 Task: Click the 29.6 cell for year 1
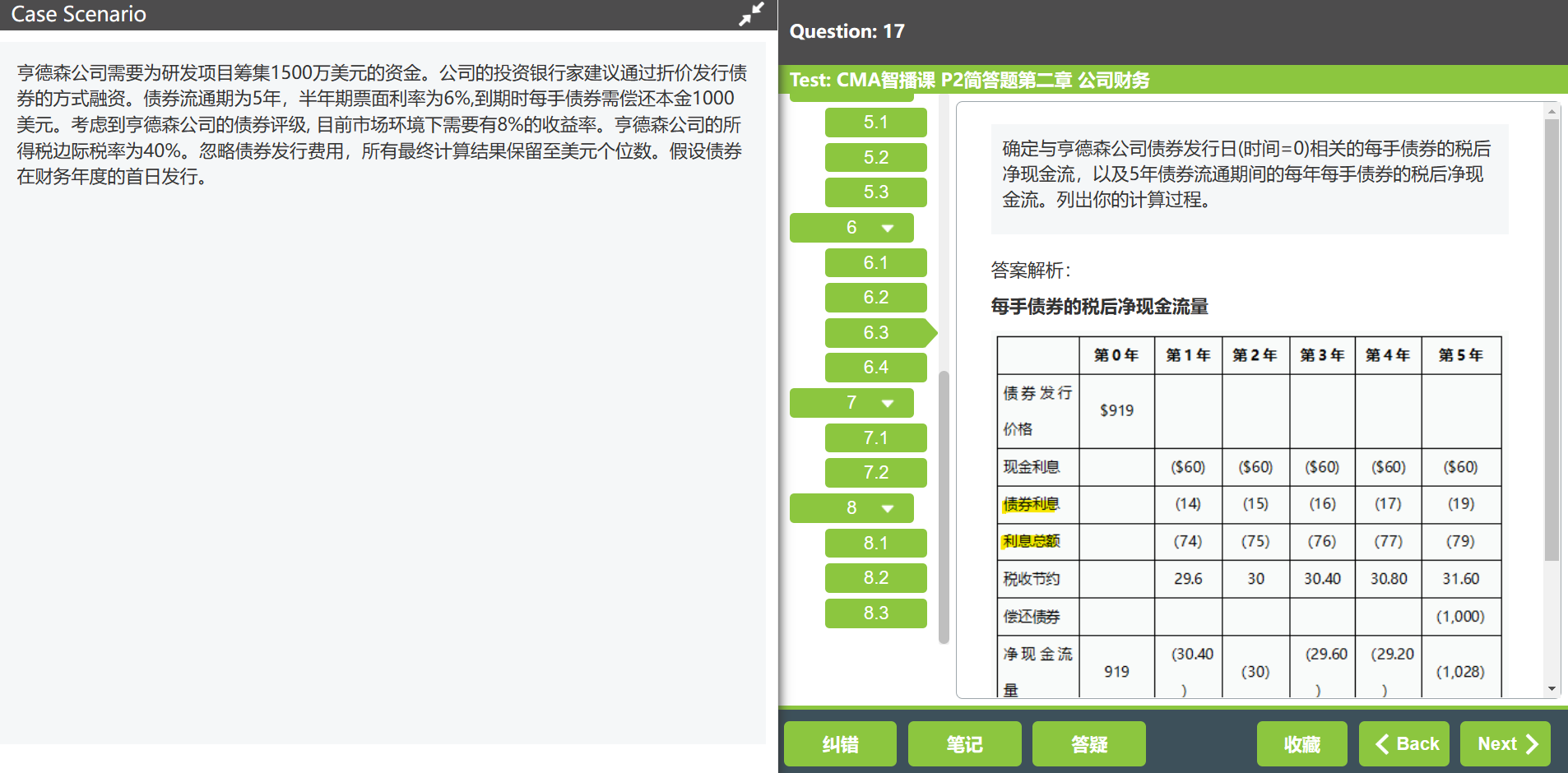[1188, 579]
